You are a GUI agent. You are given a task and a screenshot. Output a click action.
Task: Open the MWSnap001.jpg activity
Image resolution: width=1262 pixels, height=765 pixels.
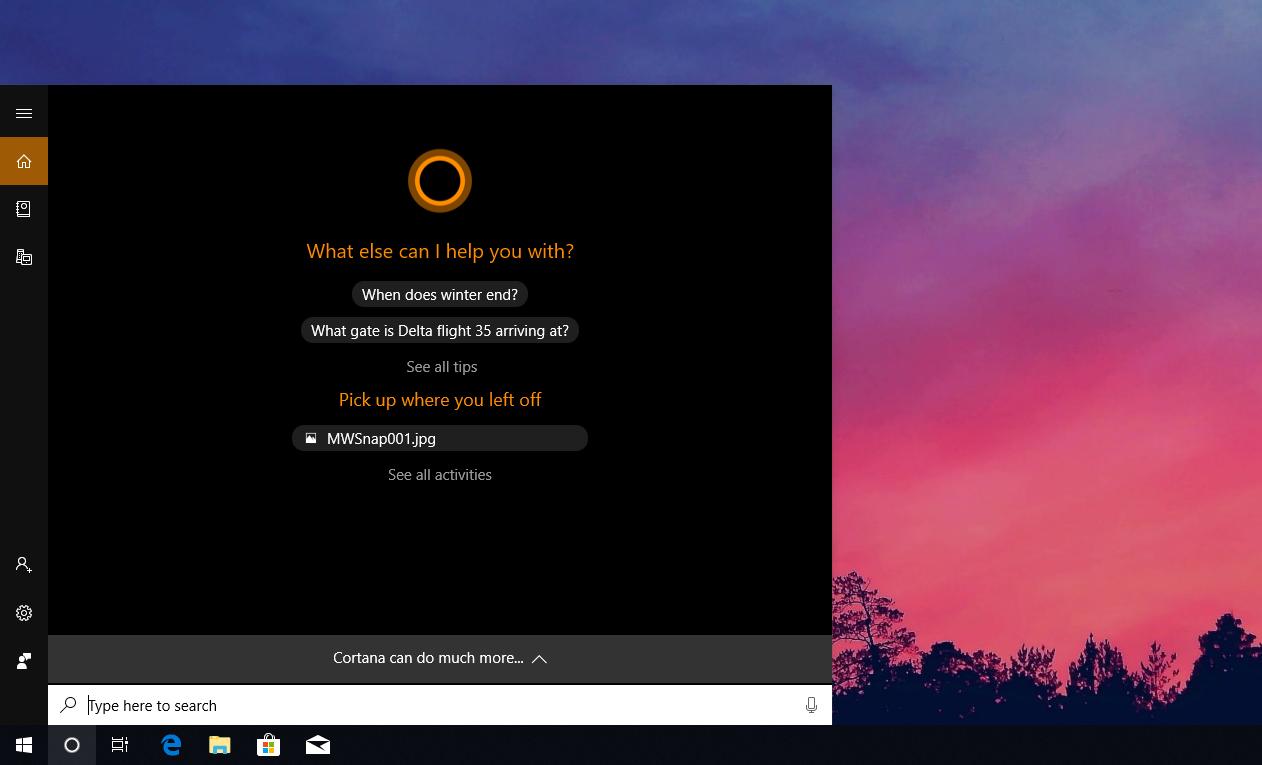[440, 438]
